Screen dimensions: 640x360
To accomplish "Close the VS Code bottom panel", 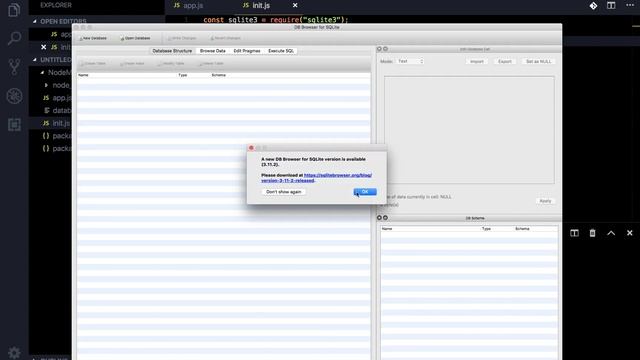I will pos(629,233).
